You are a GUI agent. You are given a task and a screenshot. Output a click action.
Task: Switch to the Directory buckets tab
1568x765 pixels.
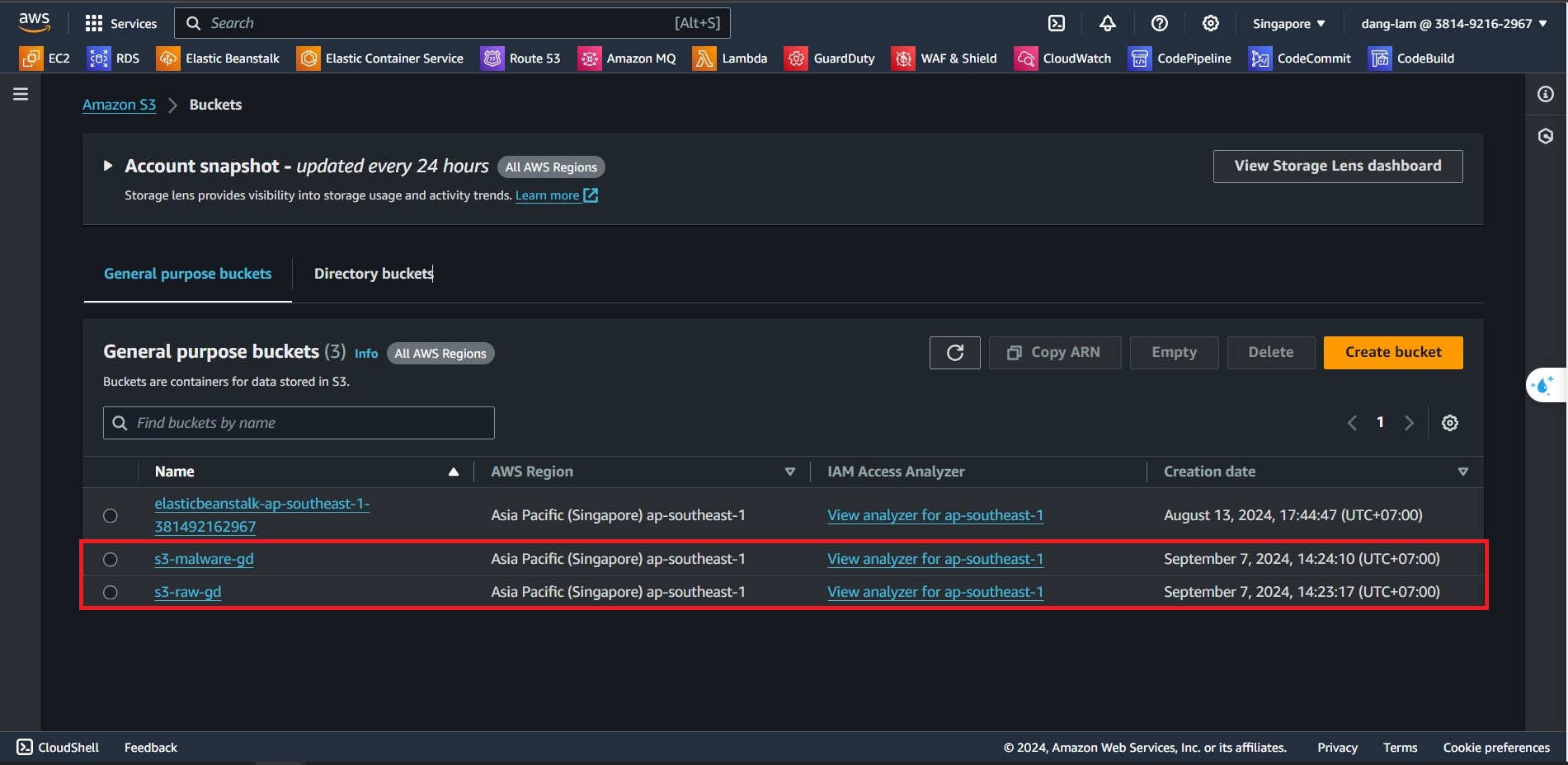(373, 274)
